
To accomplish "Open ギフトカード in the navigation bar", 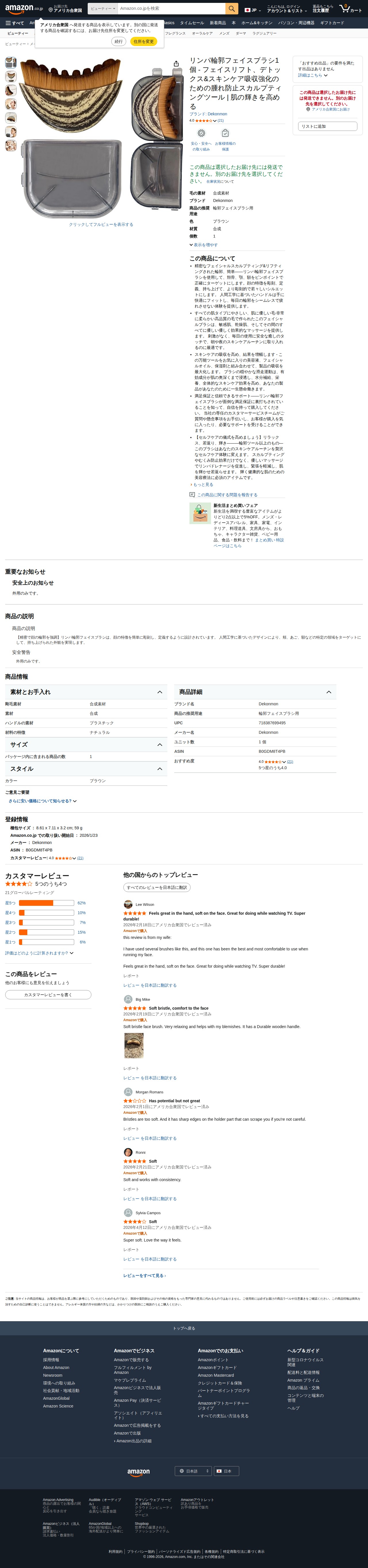I will point(332,23).
